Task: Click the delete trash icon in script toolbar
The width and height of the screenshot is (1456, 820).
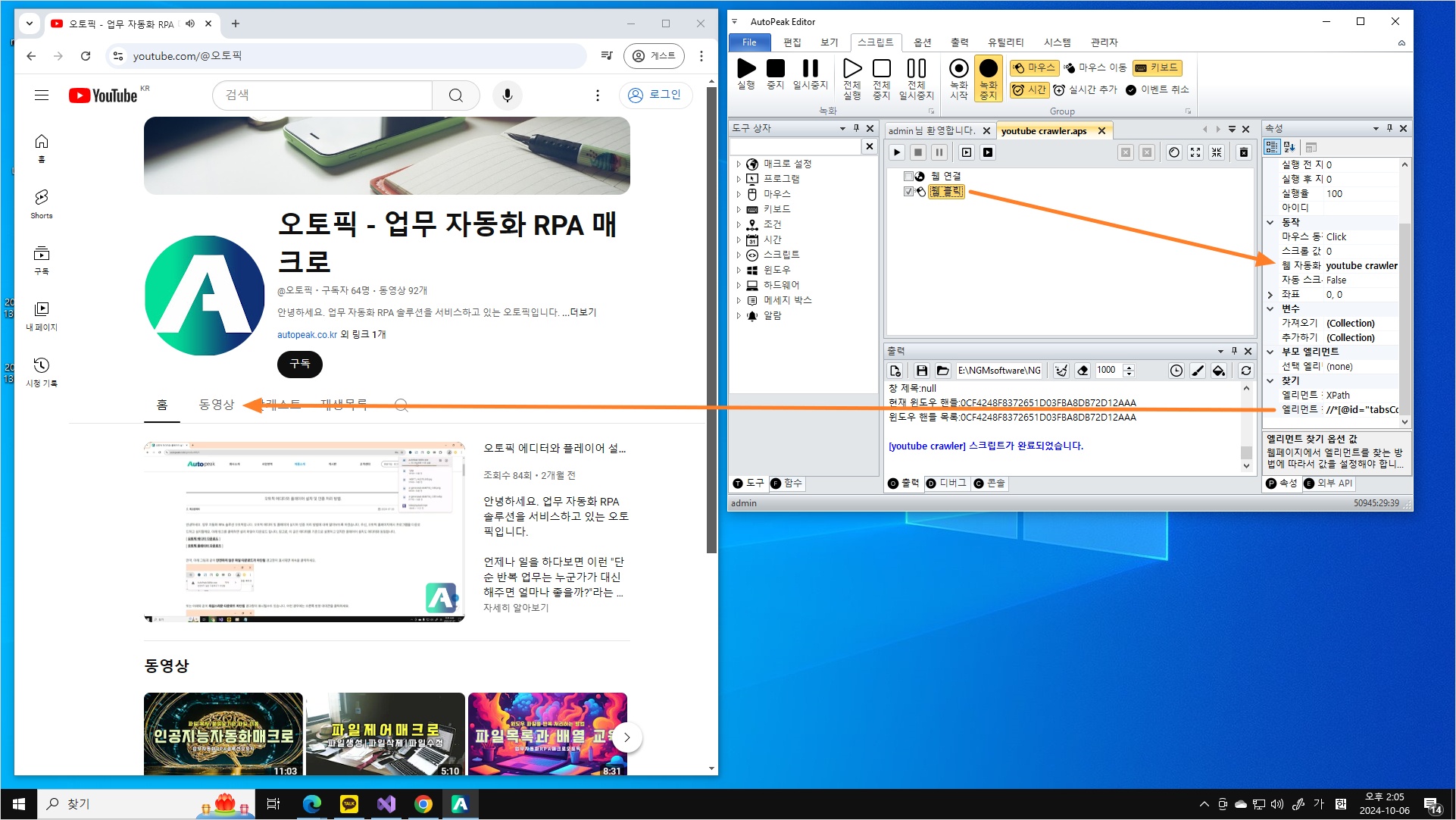Action: click(x=1243, y=152)
